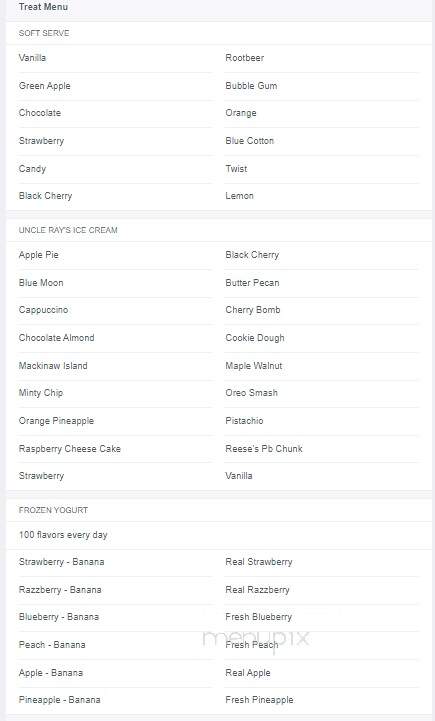Viewport: 435px width, 721px height.
Task: Click the Blue Cotton item
Action: coord(249,141)
